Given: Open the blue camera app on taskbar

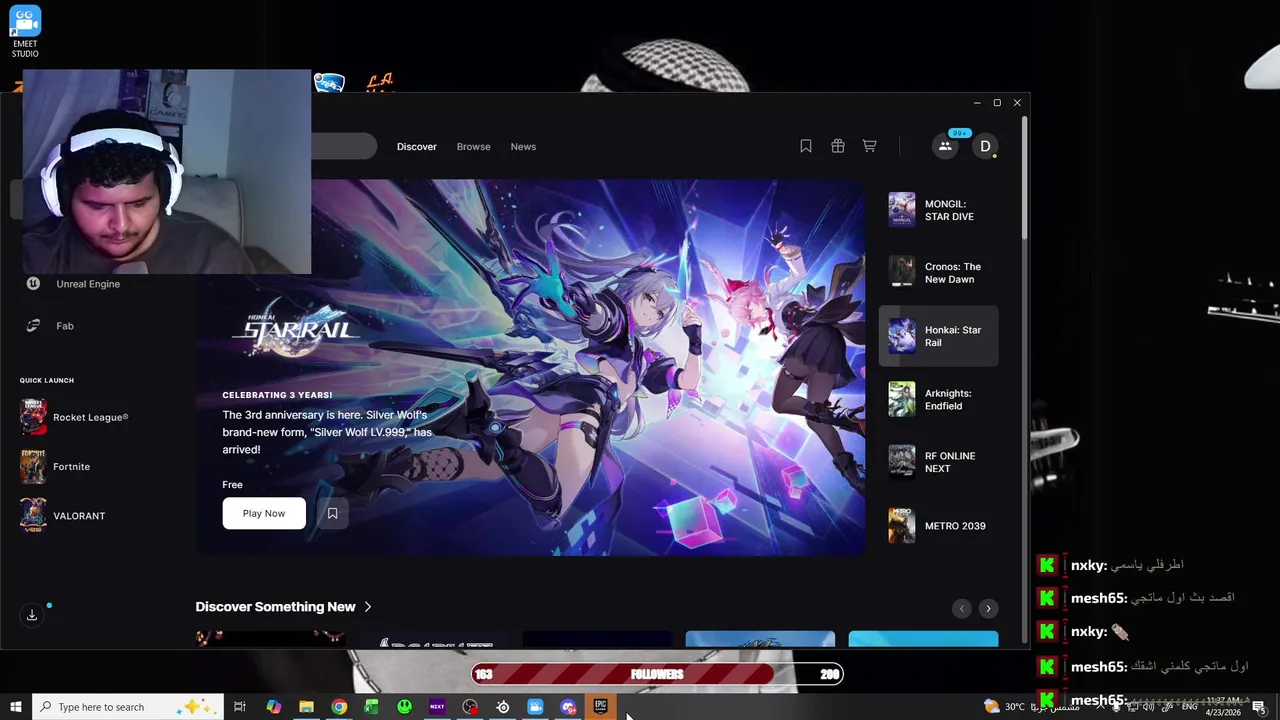Looking at the screenshot, I should [x=535, y=707].
